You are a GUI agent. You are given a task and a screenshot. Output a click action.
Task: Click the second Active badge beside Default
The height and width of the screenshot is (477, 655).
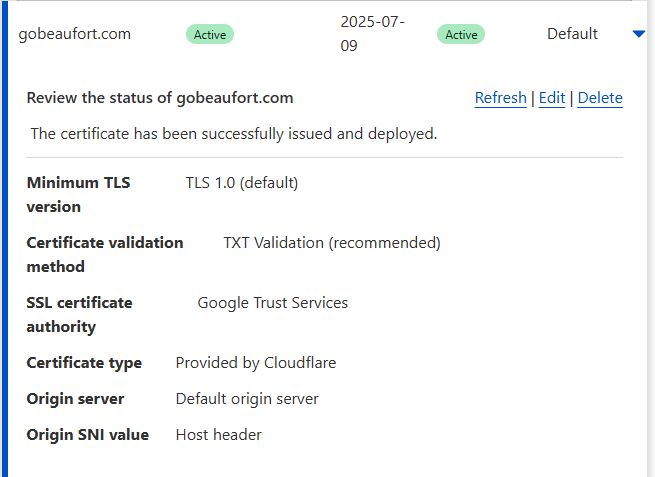tap(461, 34)
